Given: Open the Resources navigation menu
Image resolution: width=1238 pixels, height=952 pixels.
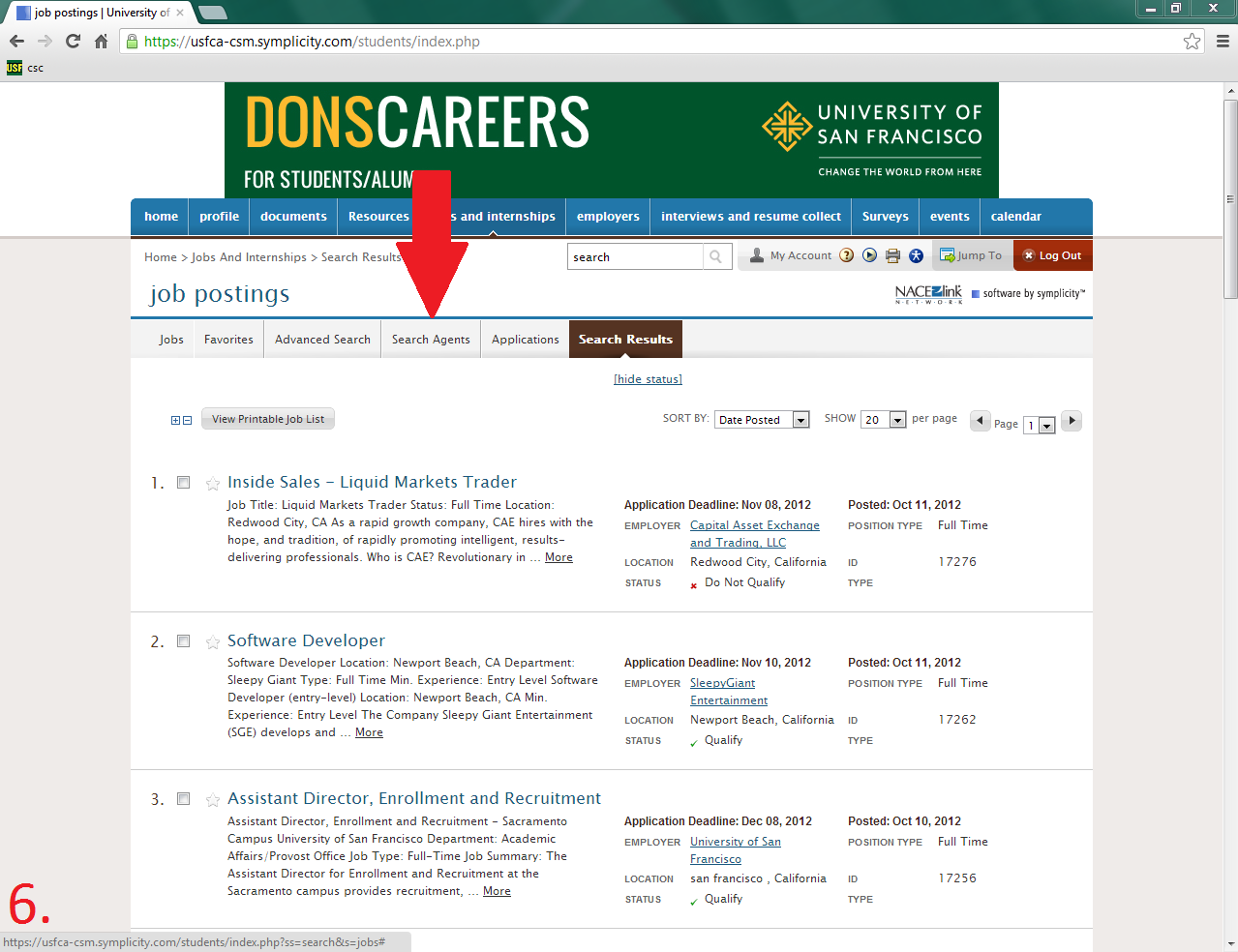Looking at the screenshot, I should (x=378, y=217).
